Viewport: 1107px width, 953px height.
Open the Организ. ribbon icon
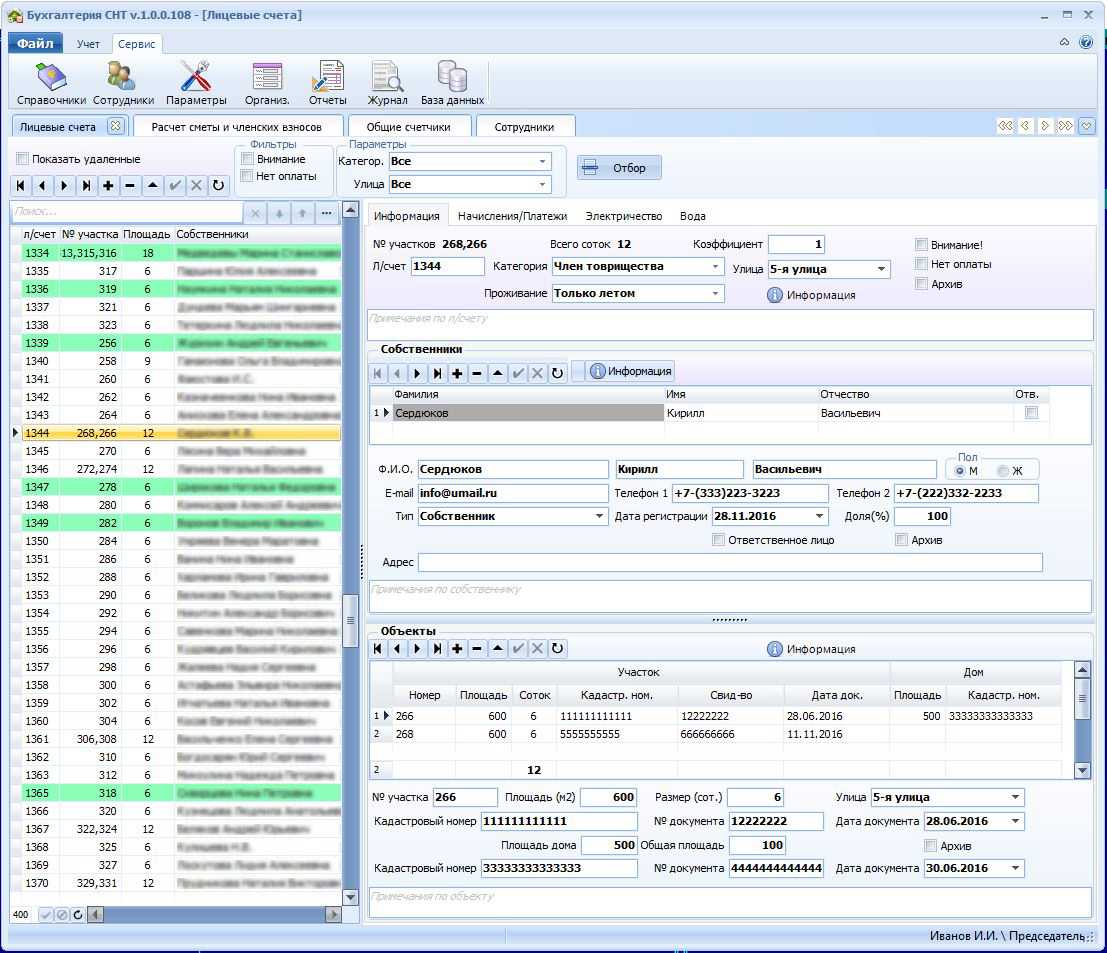click(267, 83)
